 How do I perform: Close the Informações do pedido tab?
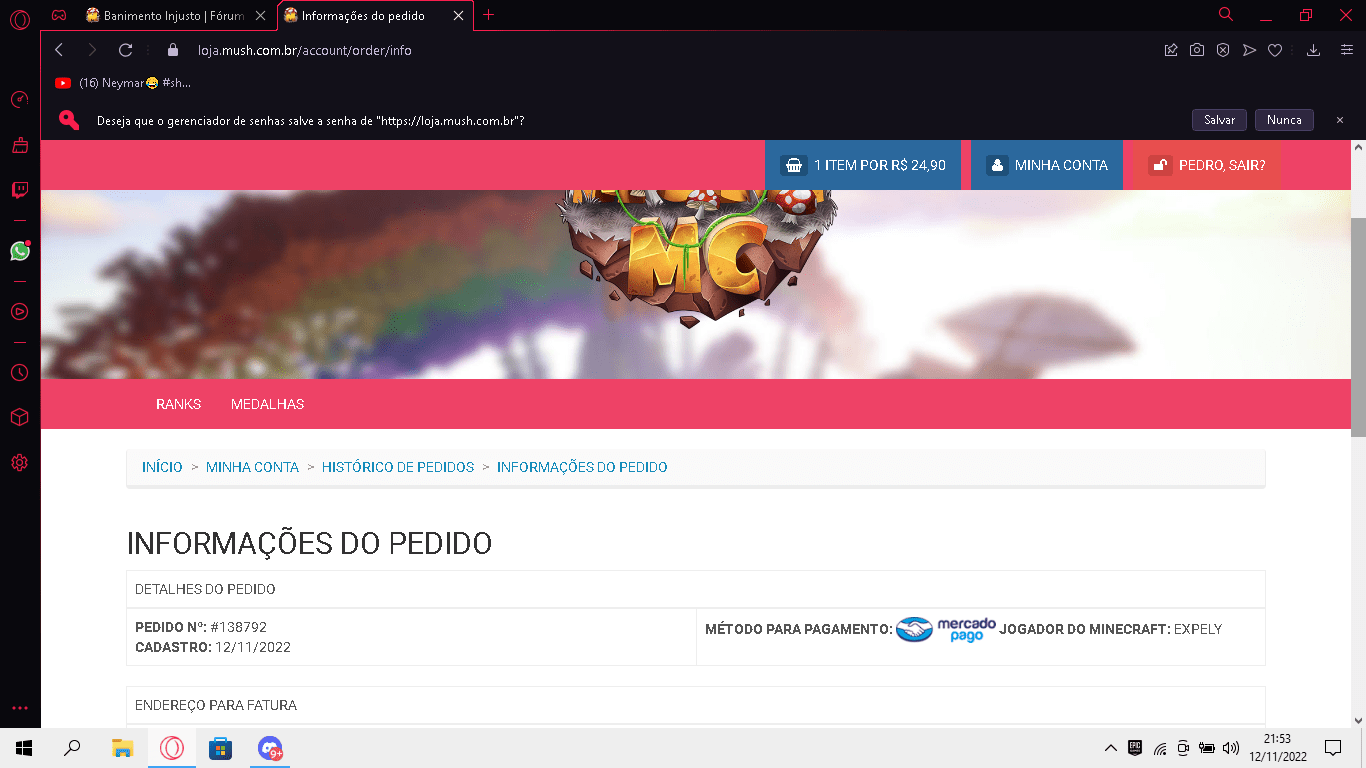[459, 16]
